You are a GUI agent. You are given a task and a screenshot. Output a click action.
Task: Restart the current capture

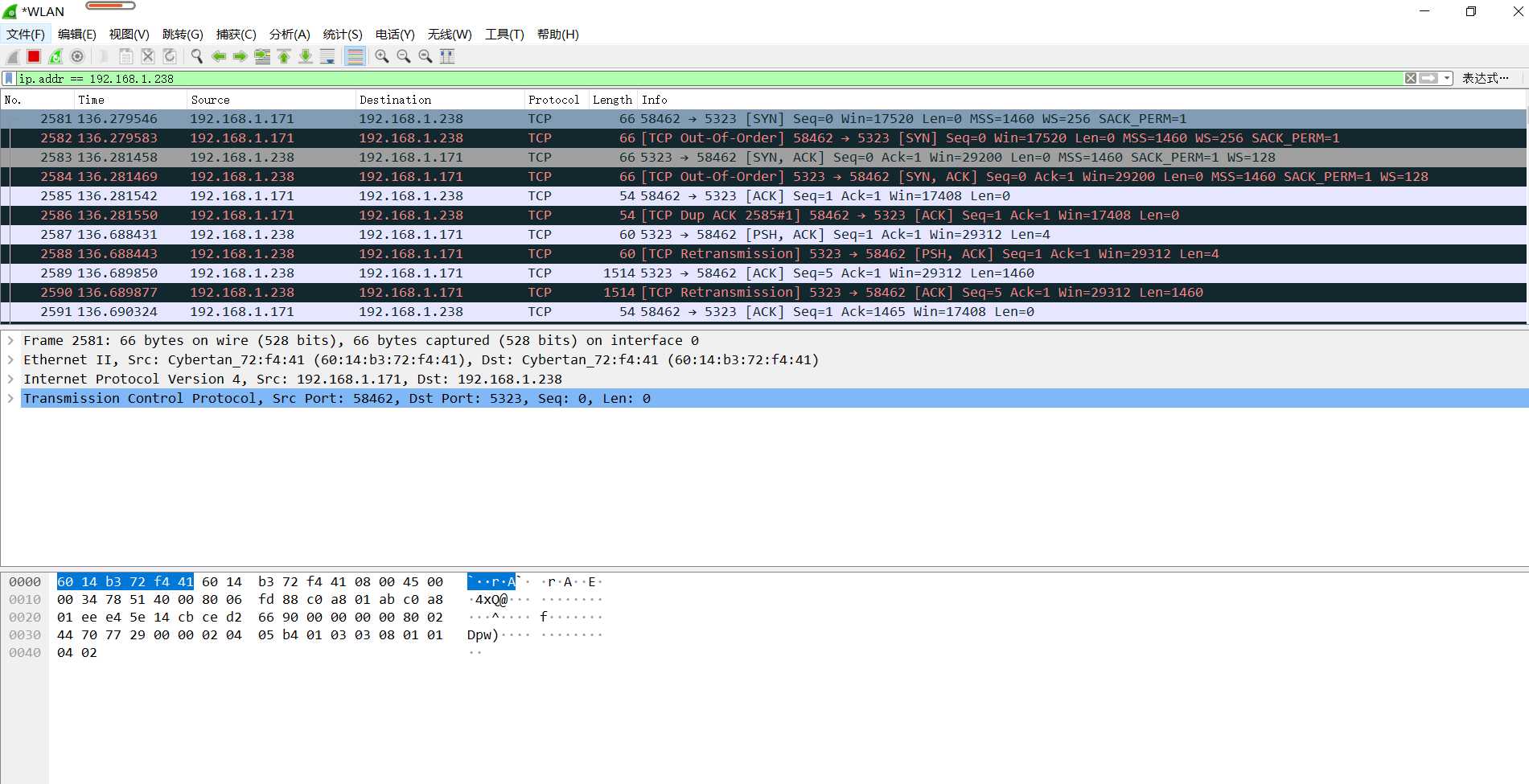point(55,56)
